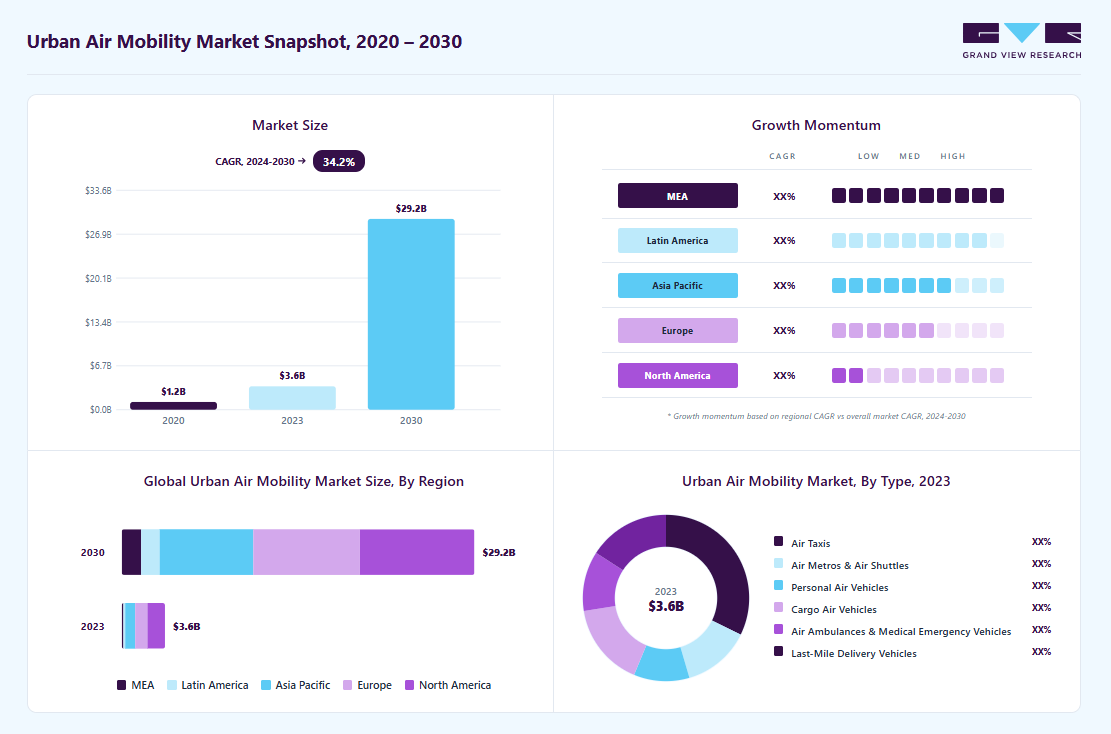Click the Cargo Air Vehicles legend swatch
The height and width of the screenshot is (734, 1111).
pyautogui.click(x=778, y=607)
